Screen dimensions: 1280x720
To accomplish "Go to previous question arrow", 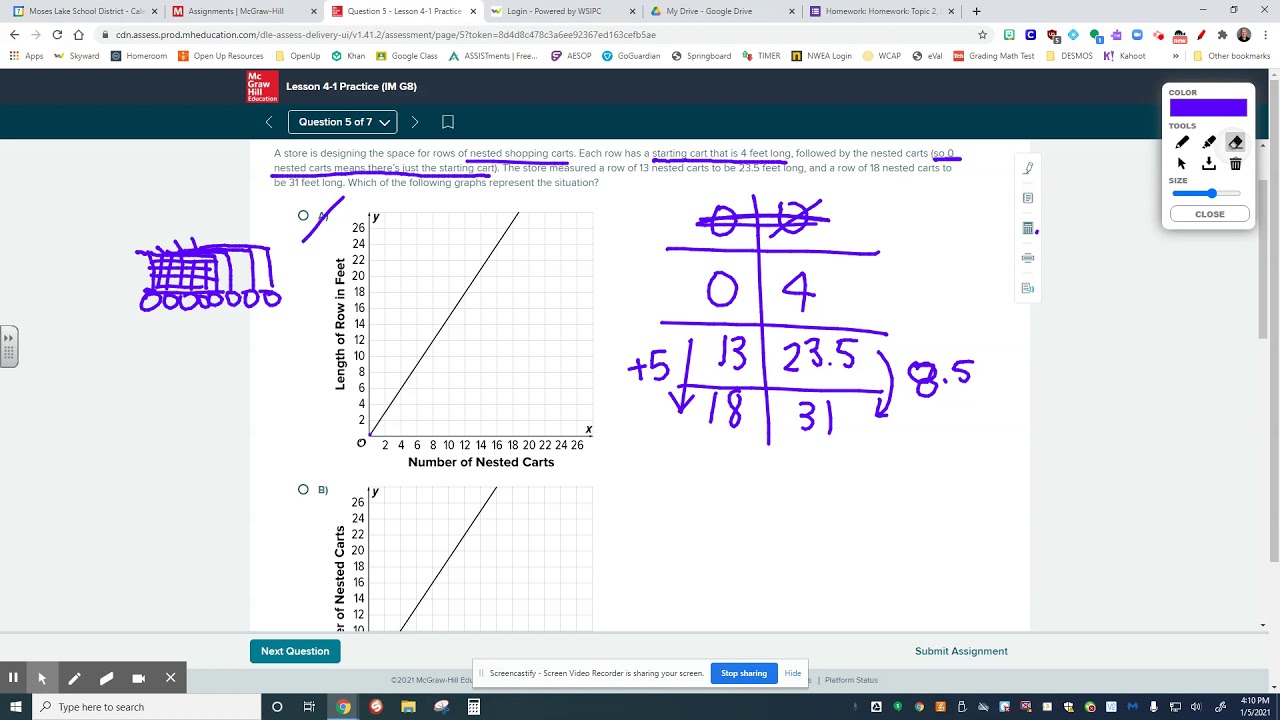I will (x=269, y=122).
